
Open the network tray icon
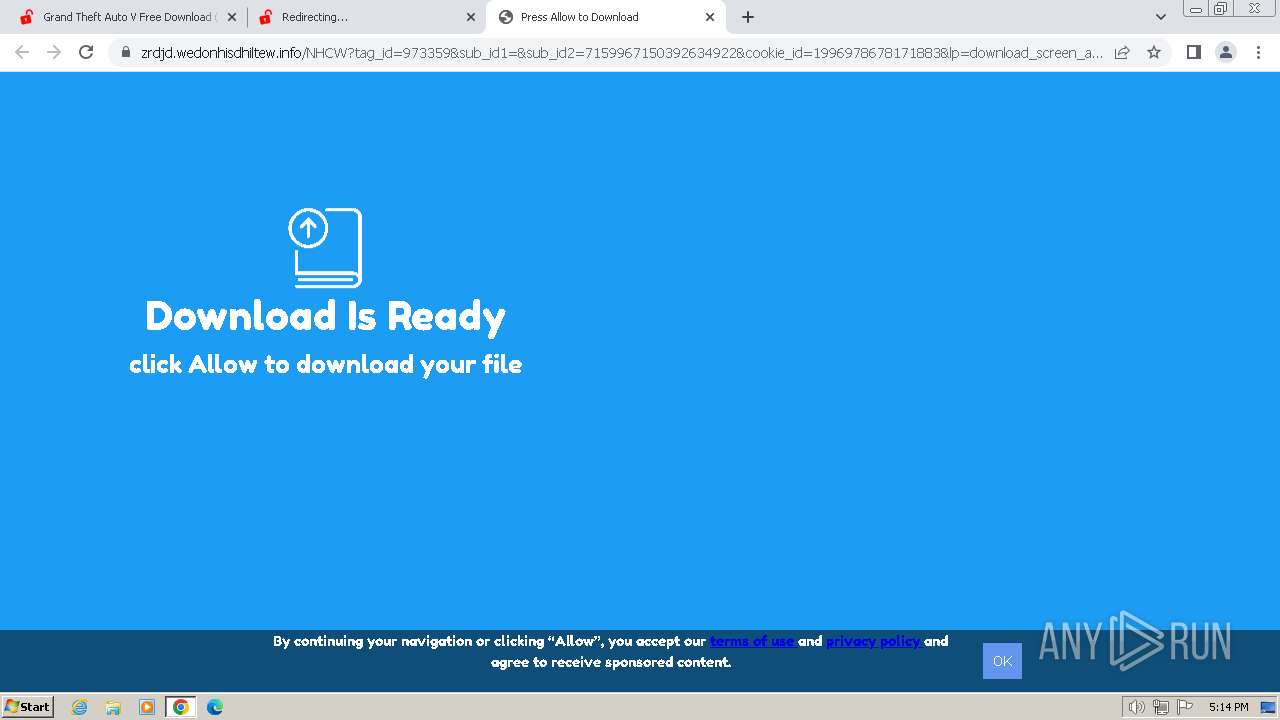[1161, 707]
